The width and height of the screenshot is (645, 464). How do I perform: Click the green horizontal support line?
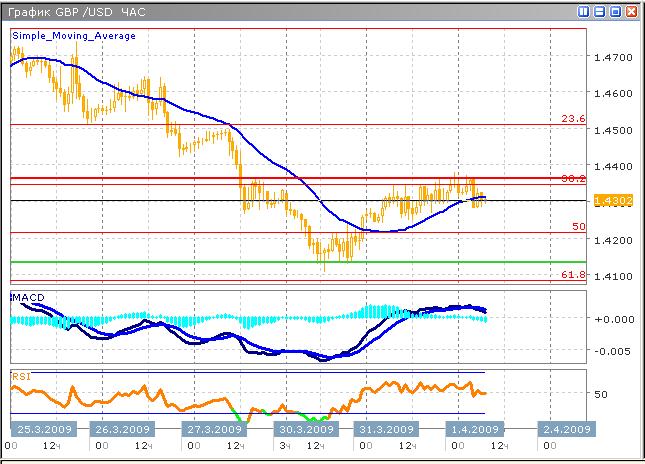coord(300,262)
